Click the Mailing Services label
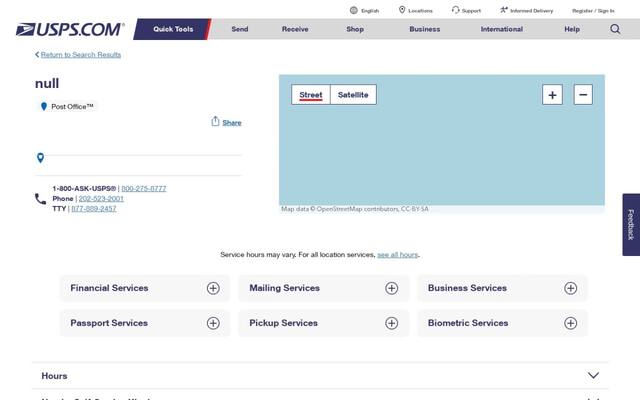 coord(284,288)
